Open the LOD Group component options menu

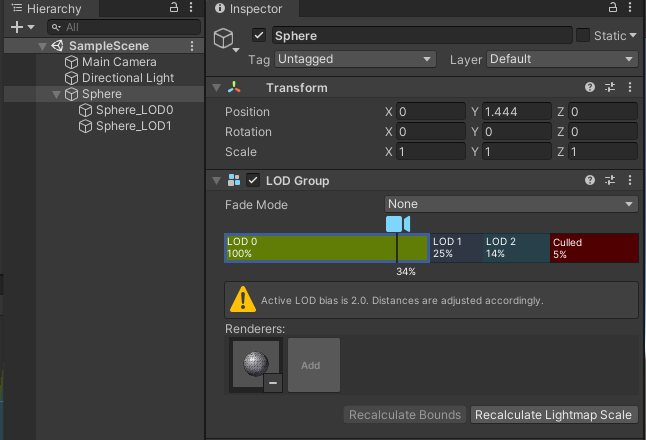click(631, 181)
